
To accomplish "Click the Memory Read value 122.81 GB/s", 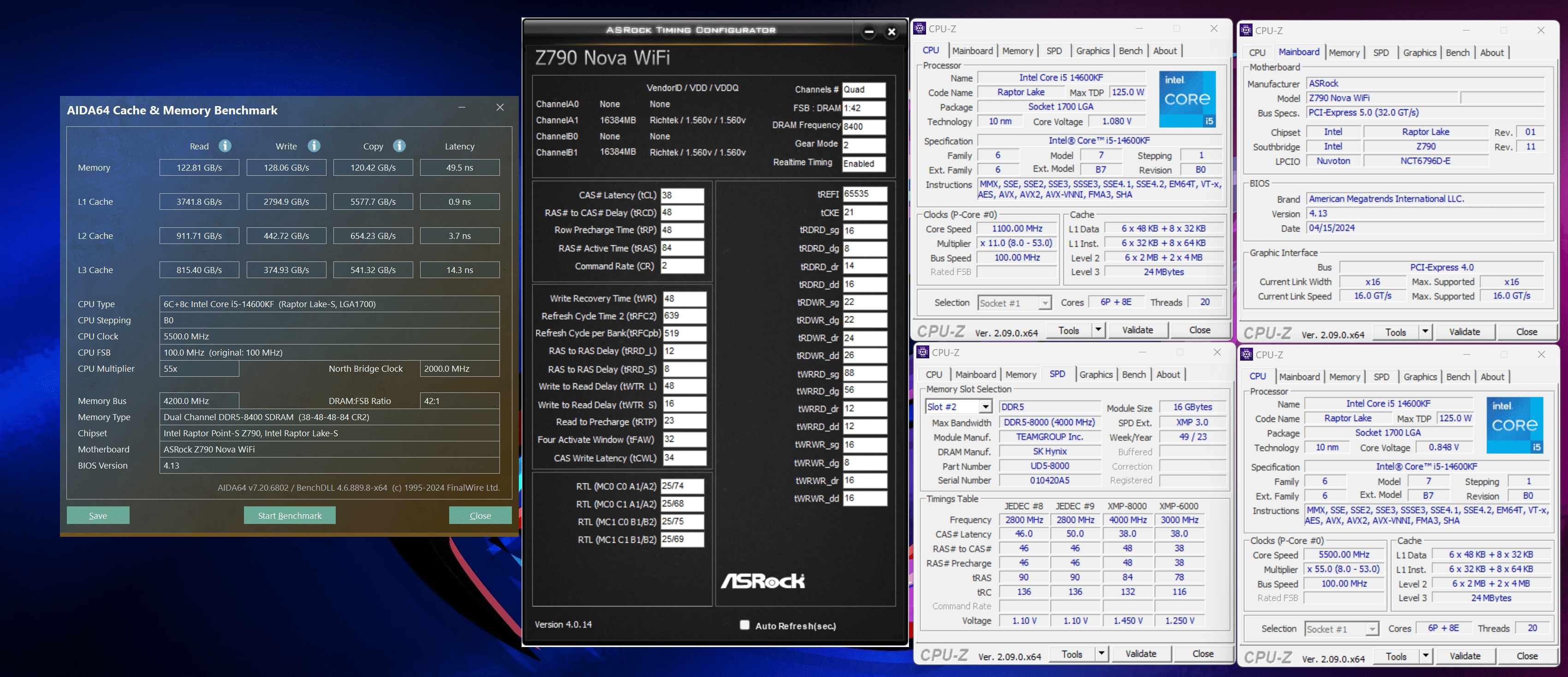I will click(199, 167).
